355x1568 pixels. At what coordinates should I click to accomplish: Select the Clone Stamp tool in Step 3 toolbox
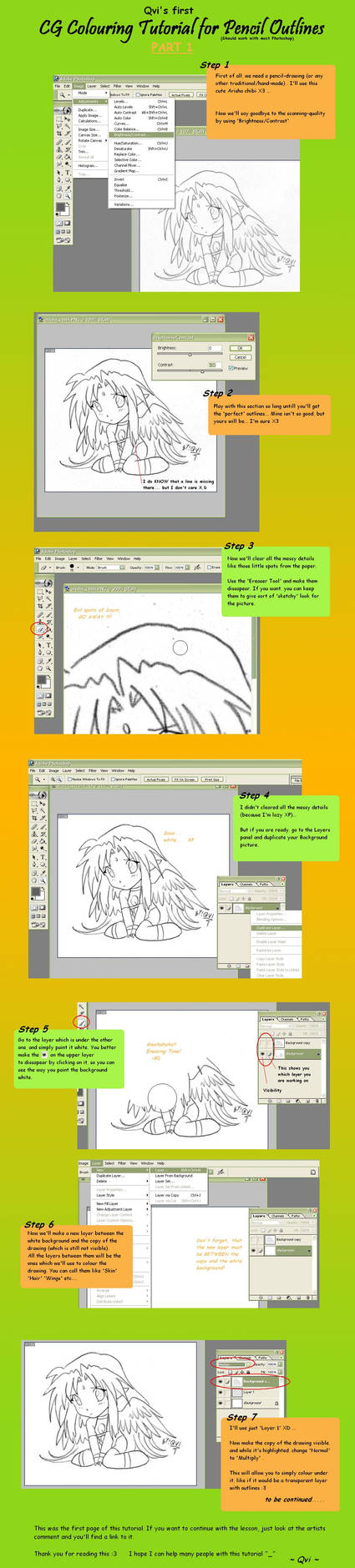coord(40,622)
